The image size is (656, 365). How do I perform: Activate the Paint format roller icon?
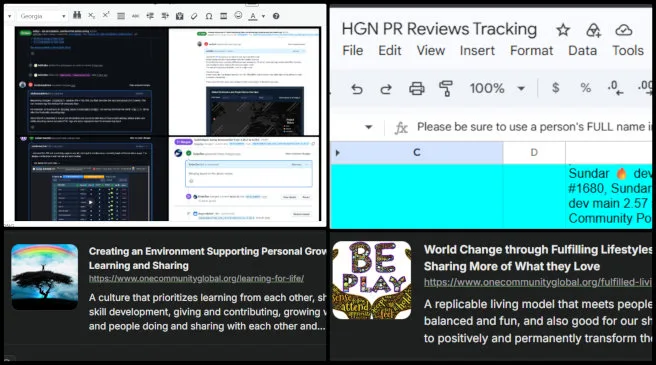446,89
